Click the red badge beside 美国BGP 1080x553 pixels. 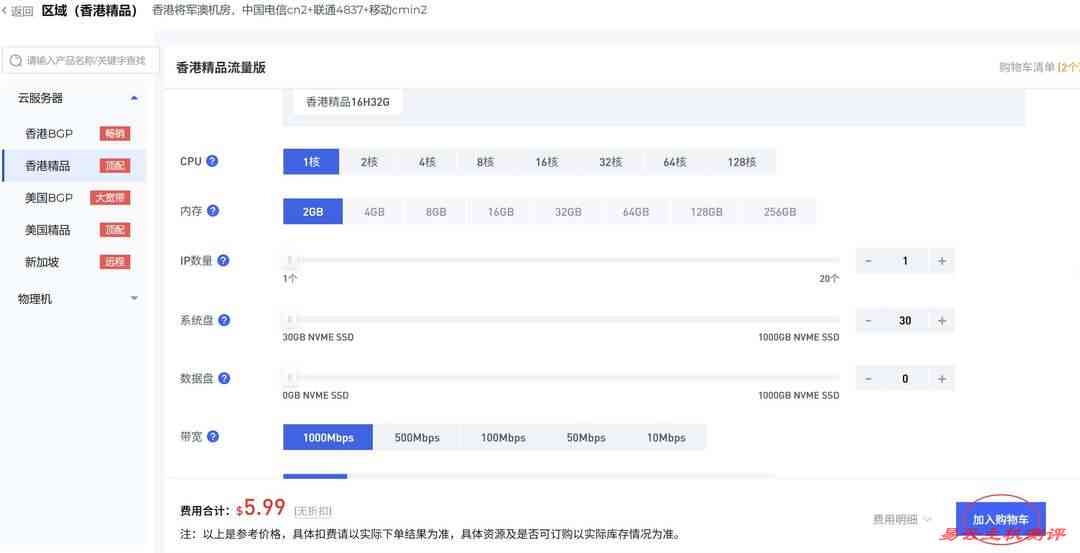tap(110, 198)
